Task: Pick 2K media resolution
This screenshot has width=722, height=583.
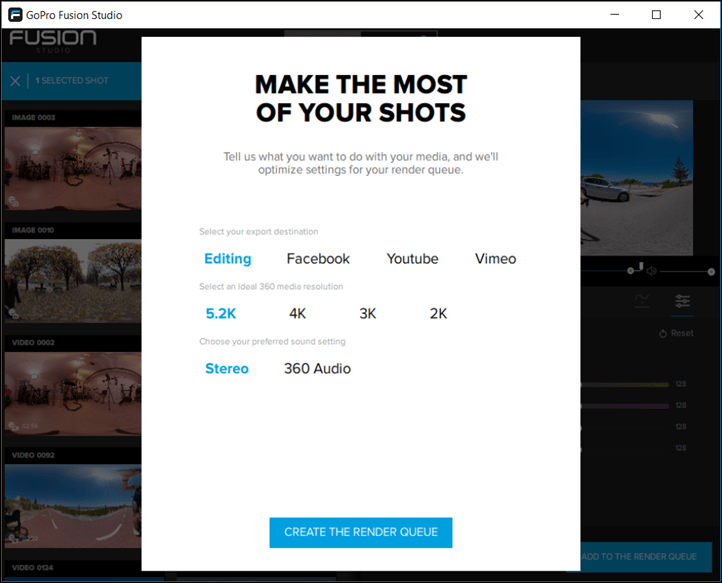Action: coord(438,314)
